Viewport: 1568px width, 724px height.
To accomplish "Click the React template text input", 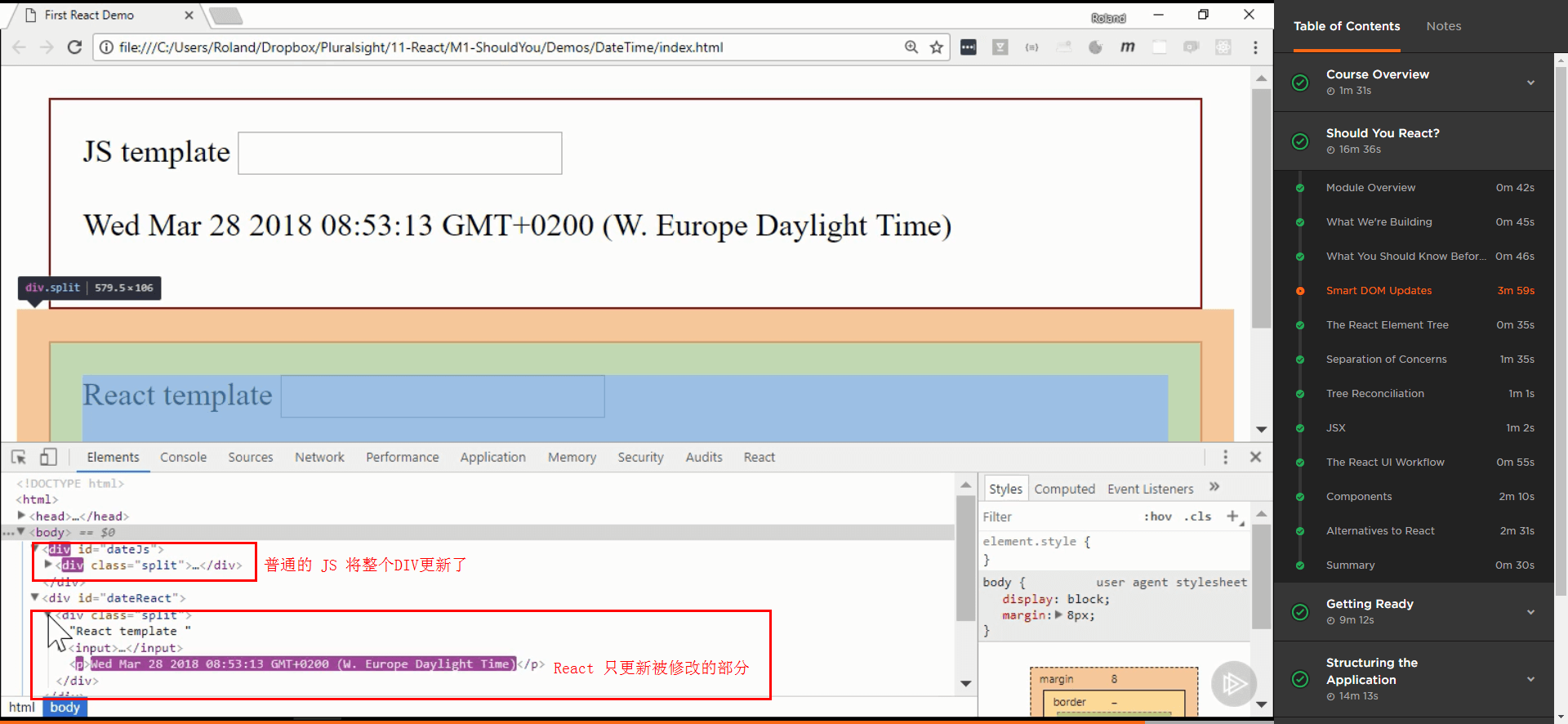I will tap(443, 396).
